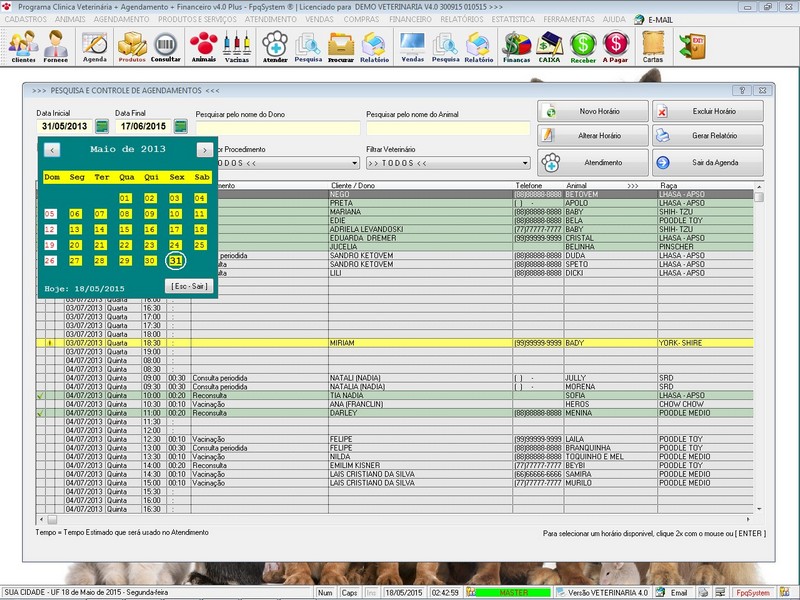Open the AGENDAMENTO menu
Image resolution: width=800 pixels, height=600 pixels.
click(x=121, y=19)
